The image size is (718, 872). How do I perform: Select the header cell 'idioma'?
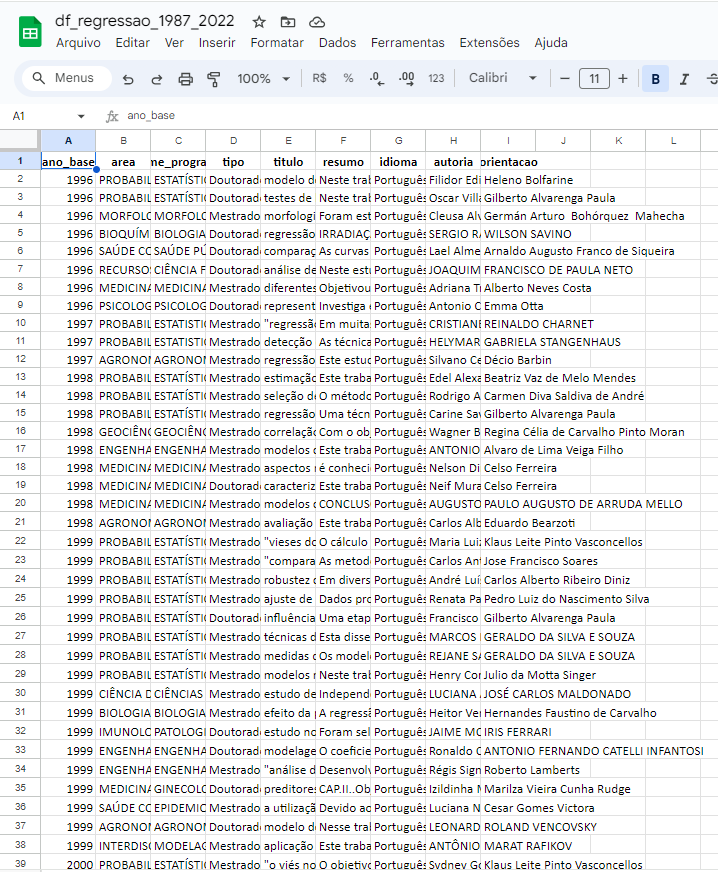click(398, 162)
